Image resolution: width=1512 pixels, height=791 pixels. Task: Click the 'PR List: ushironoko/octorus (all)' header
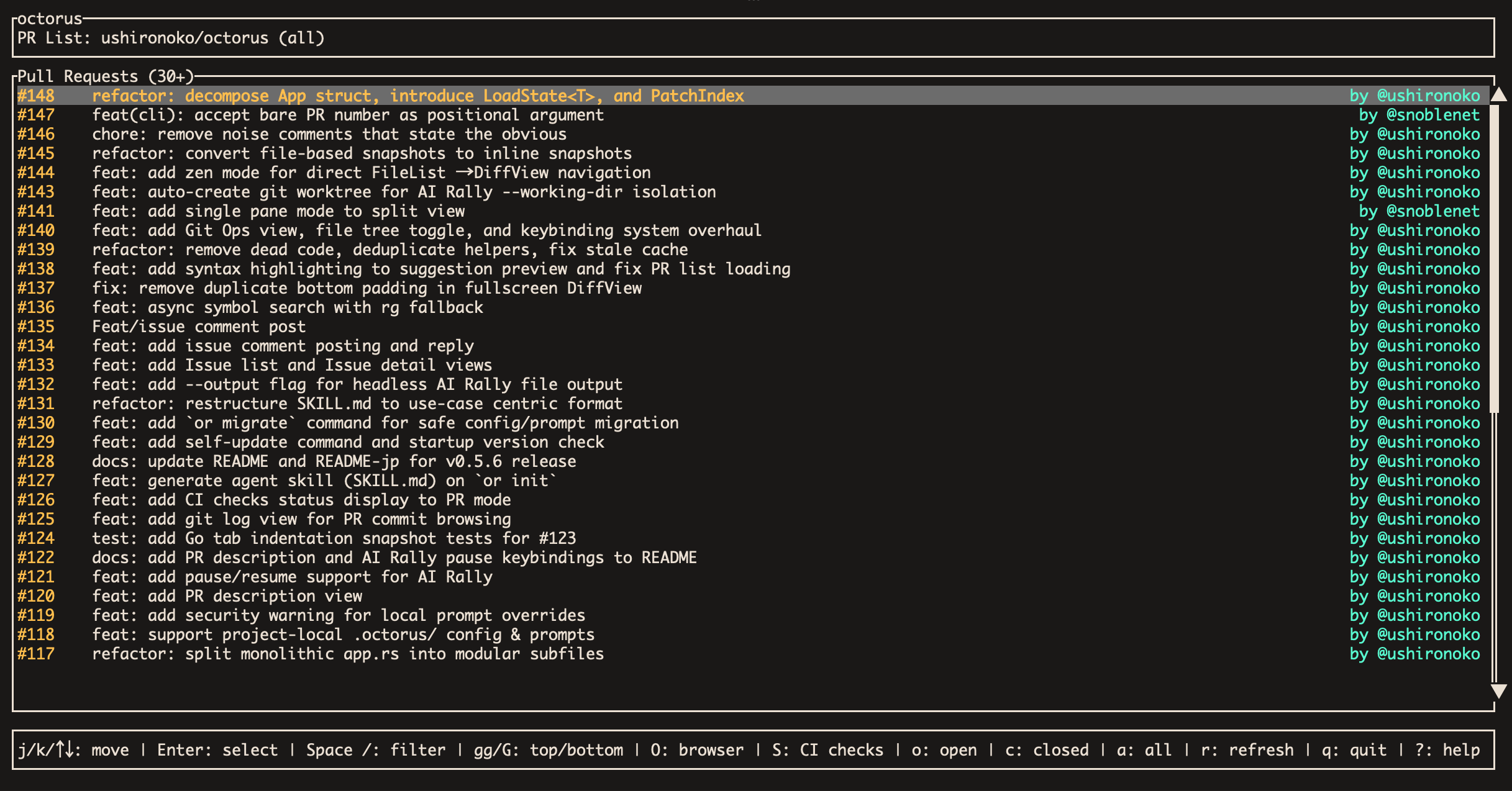pyautogui.click(x=171, y=38)
